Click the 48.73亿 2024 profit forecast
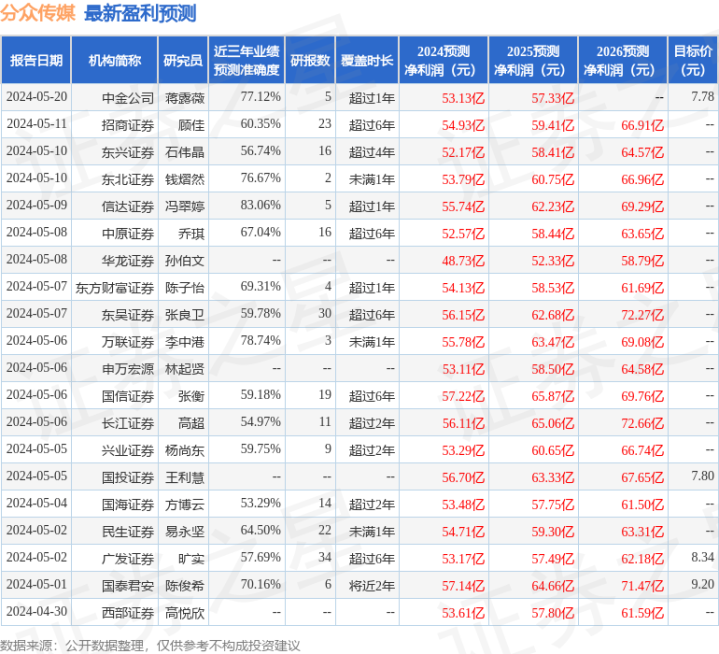Screen dimensions: 719x654 point(463,260)
